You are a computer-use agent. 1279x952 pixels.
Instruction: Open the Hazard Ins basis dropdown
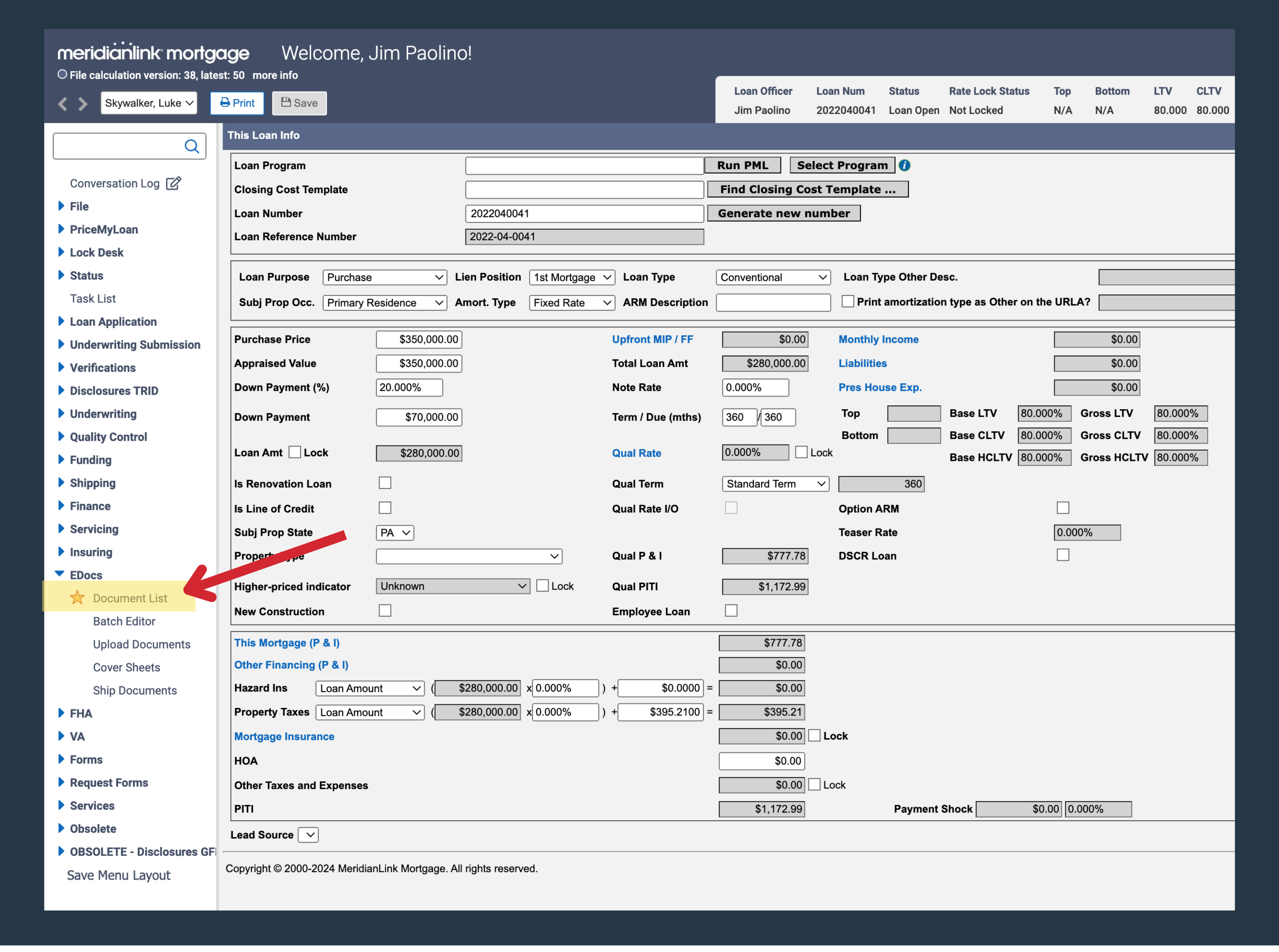click(370, 688)
